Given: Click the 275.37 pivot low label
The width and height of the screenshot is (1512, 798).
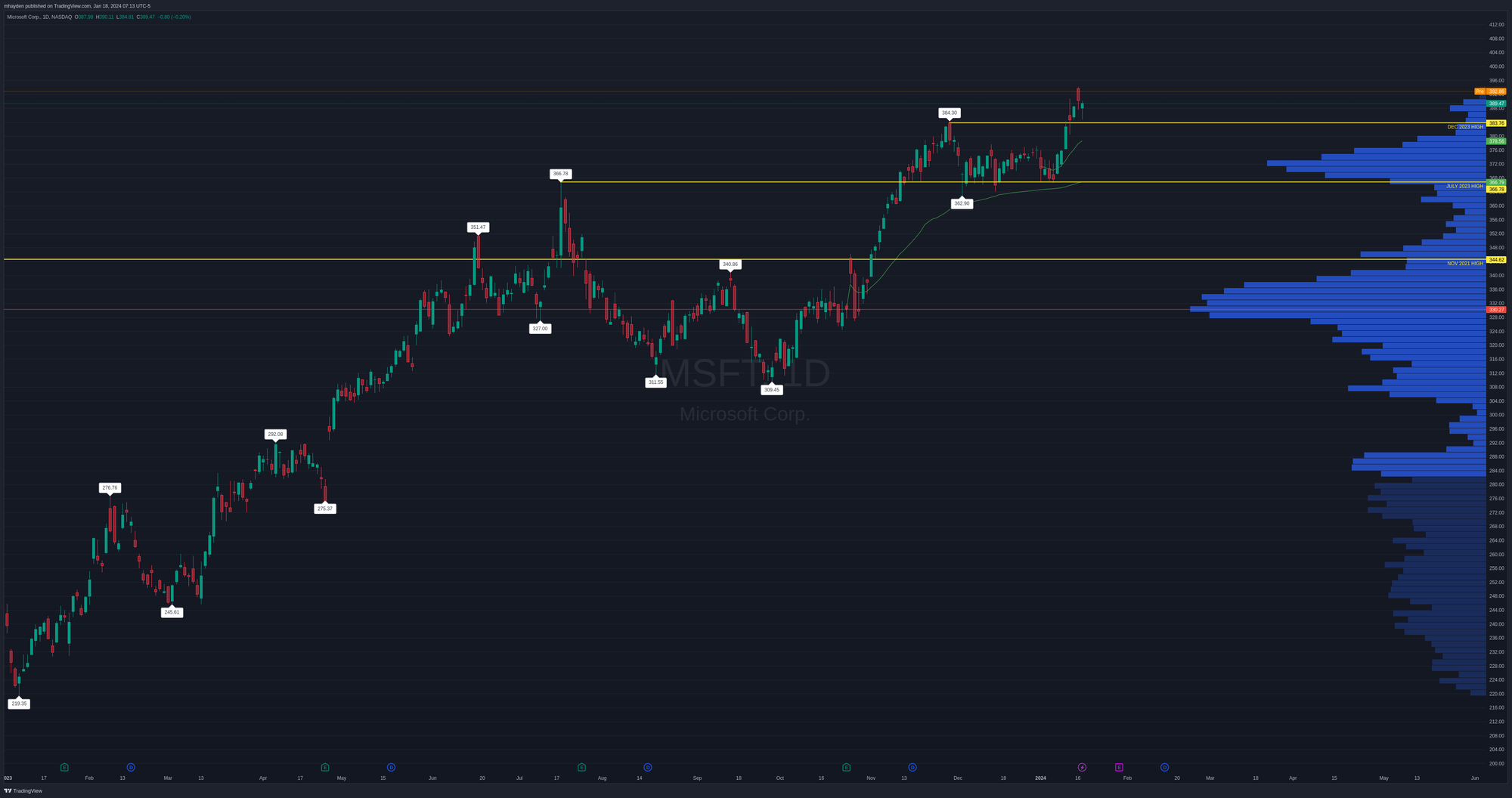Looking at the screenshot, I should (325, 509).
